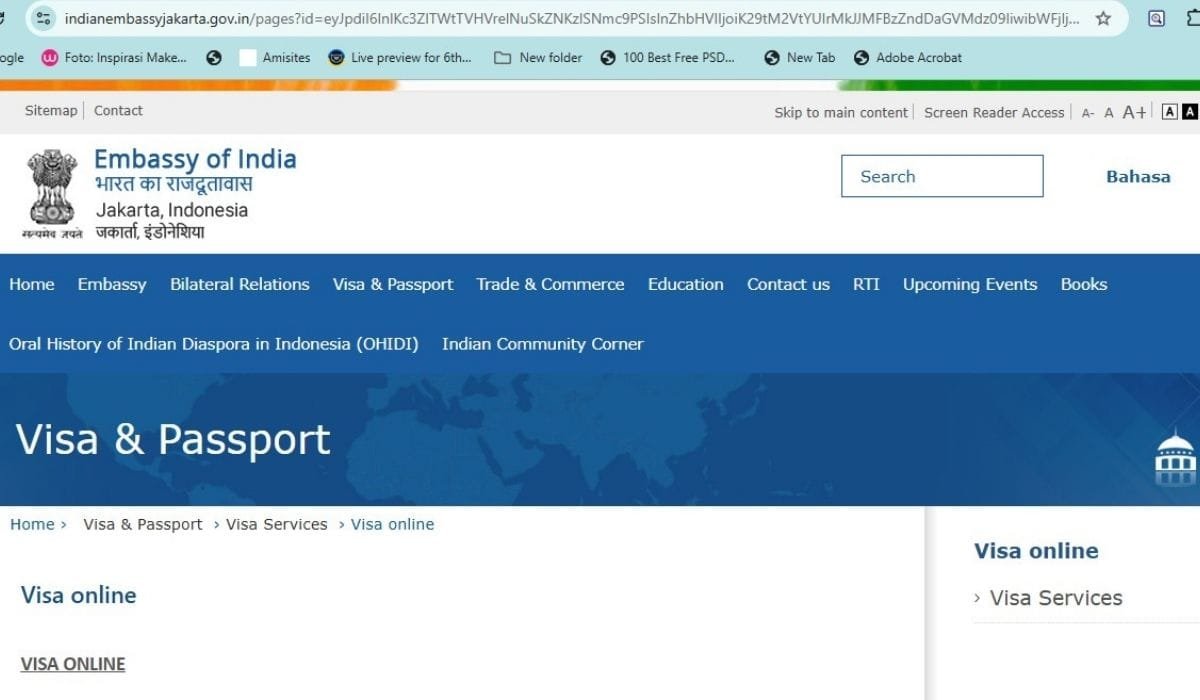Bookmark this page using the star icon

pos(1103,18)
